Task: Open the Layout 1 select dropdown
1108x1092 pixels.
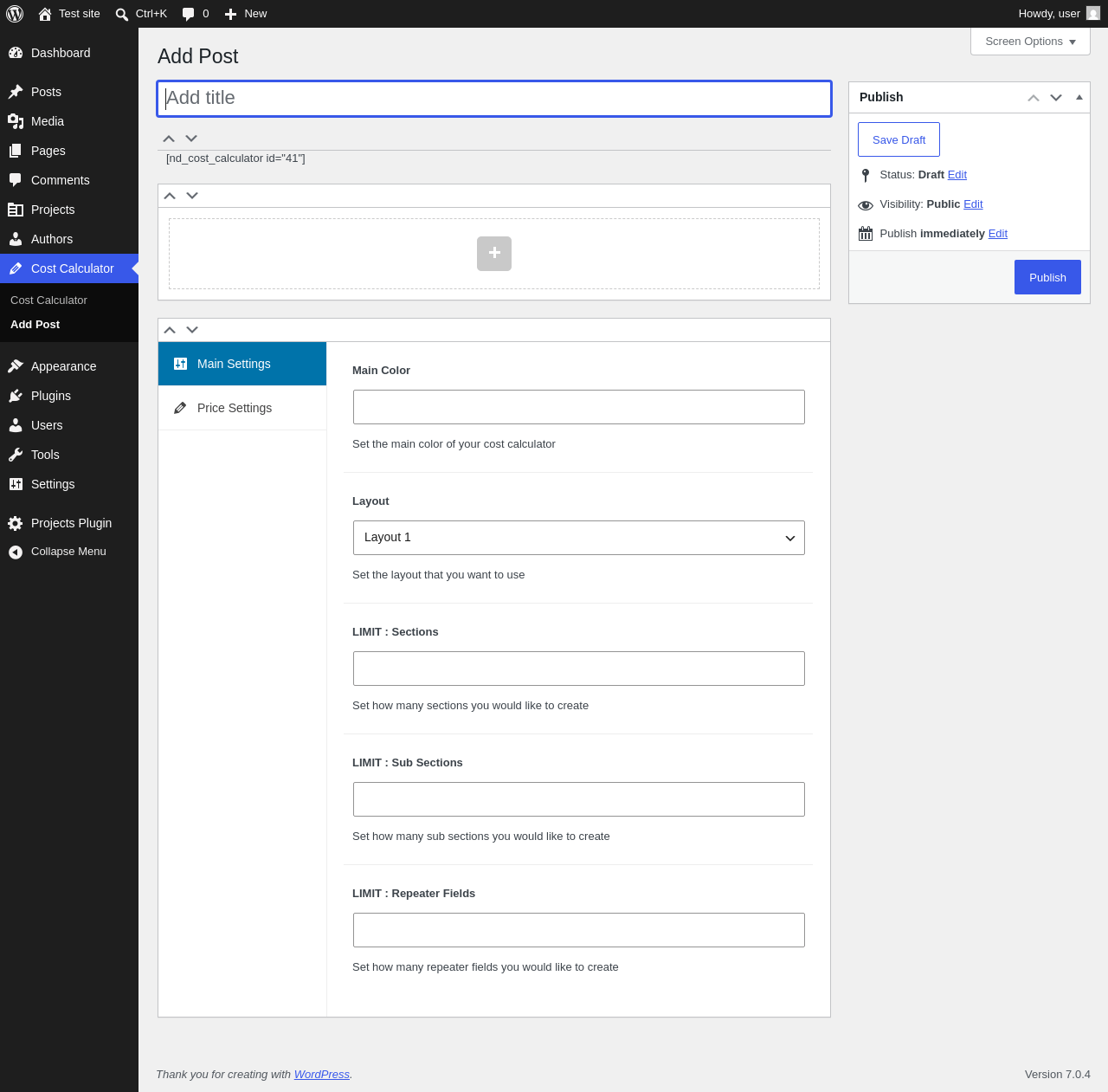Action: click(x=579, y=538)
